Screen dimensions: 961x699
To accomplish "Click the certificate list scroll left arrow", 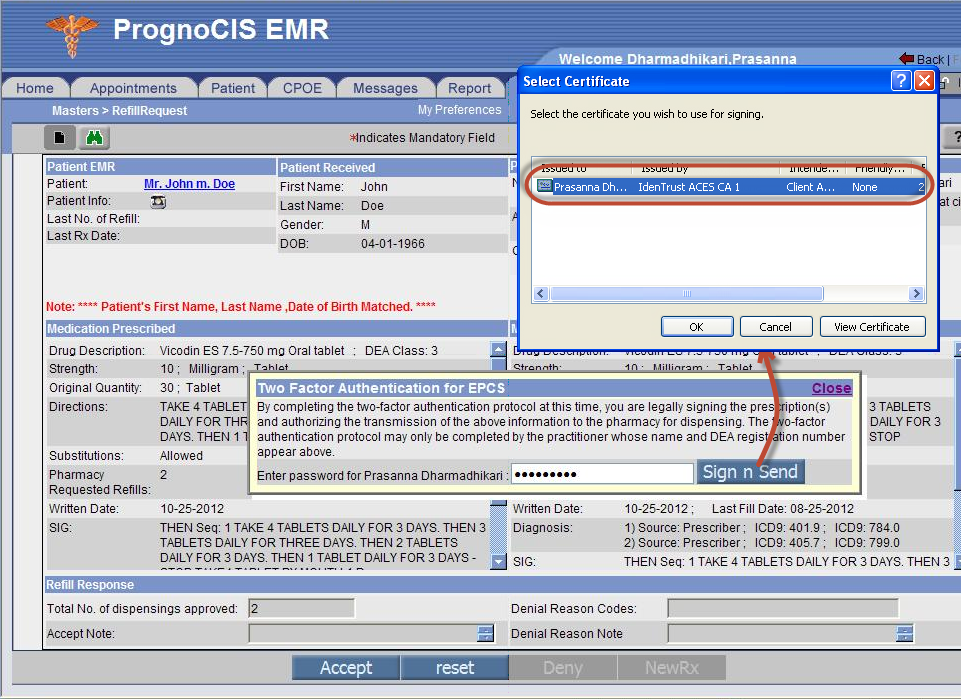I will 541,293.
